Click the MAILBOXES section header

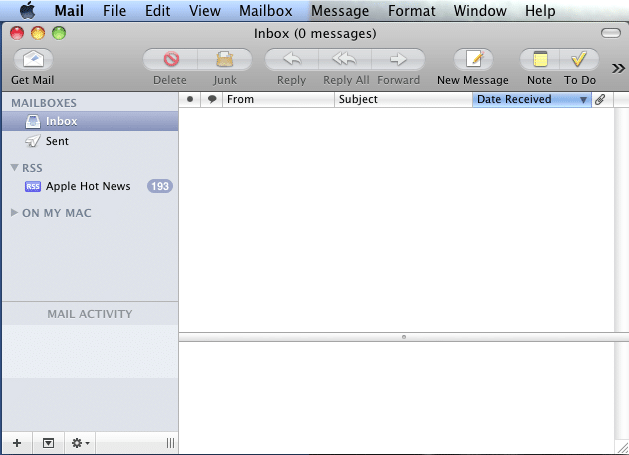[x=44, y=103]
